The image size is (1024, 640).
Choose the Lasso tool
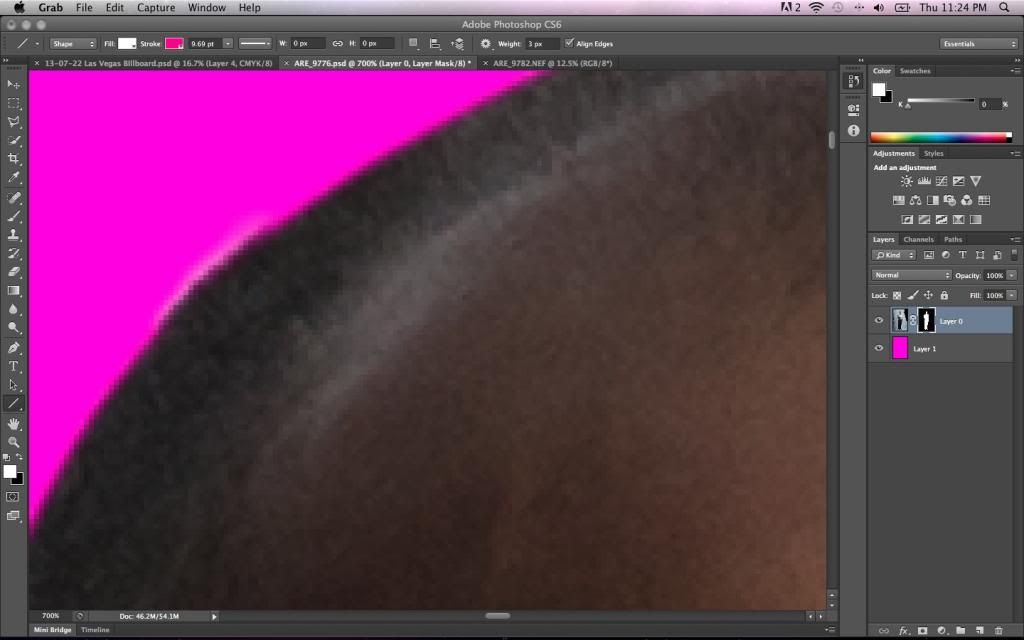click(13, 121)
